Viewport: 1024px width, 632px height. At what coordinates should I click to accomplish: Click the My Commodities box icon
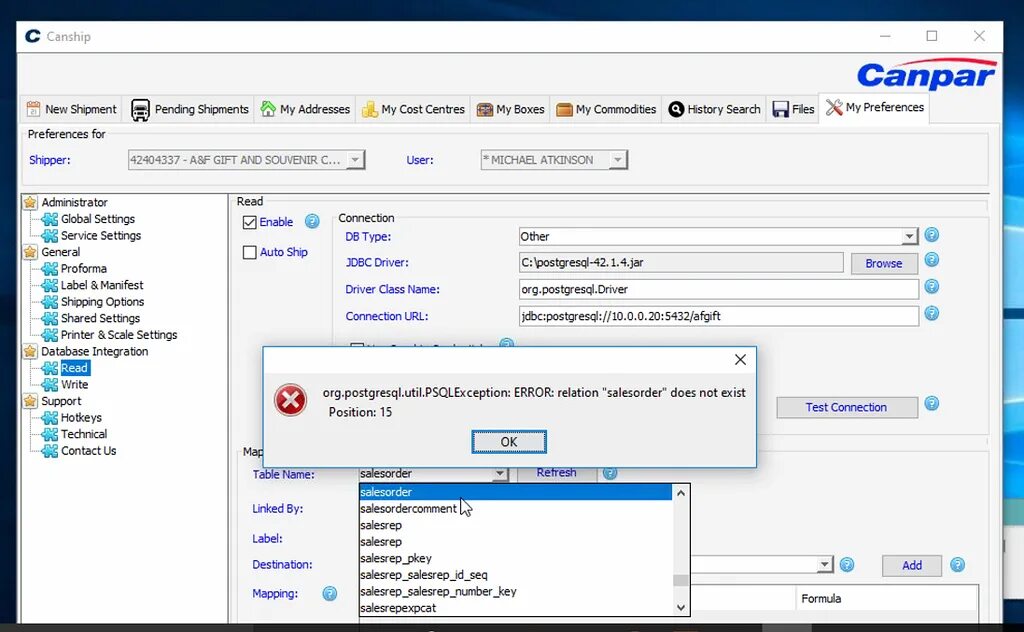point(564,110)
